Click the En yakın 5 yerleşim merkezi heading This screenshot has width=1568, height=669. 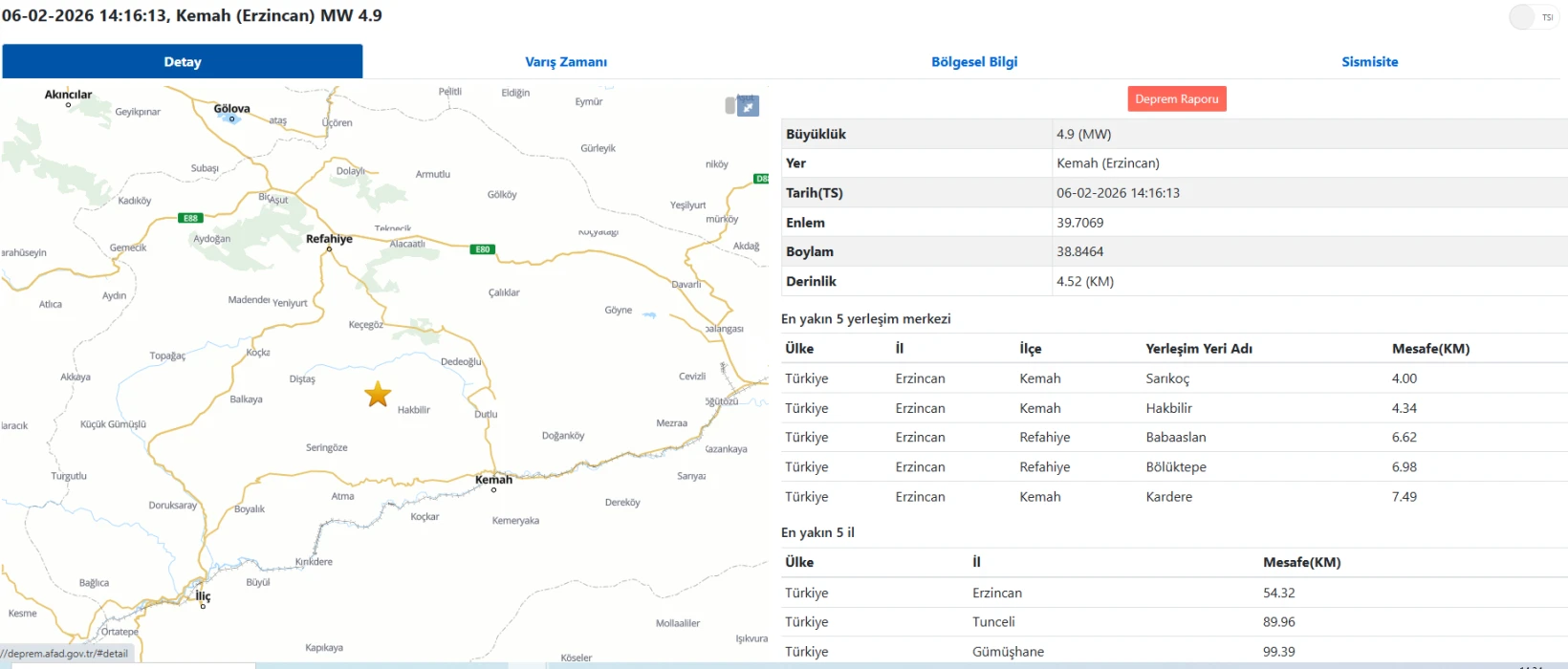click(x=866, y=319)
